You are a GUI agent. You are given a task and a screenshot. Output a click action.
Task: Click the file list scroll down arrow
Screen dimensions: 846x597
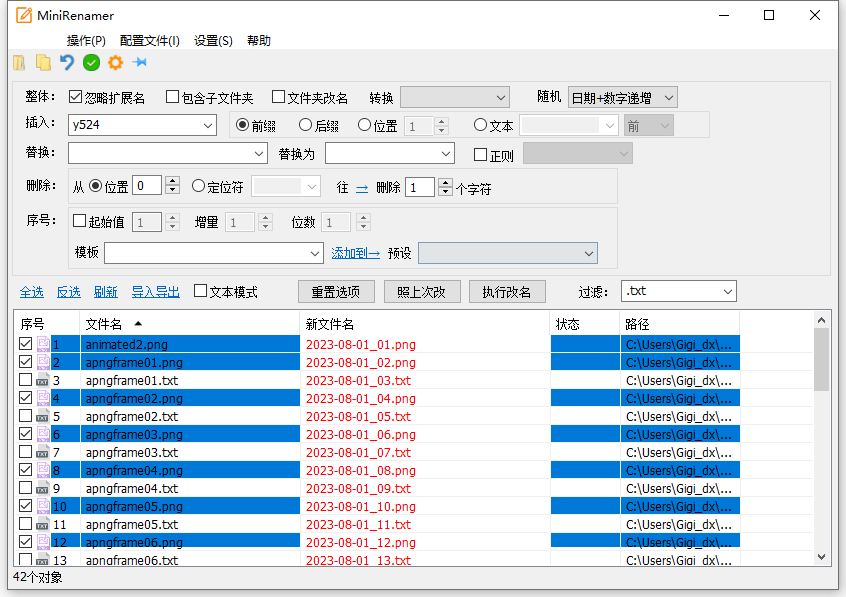(x=821, y=557)
